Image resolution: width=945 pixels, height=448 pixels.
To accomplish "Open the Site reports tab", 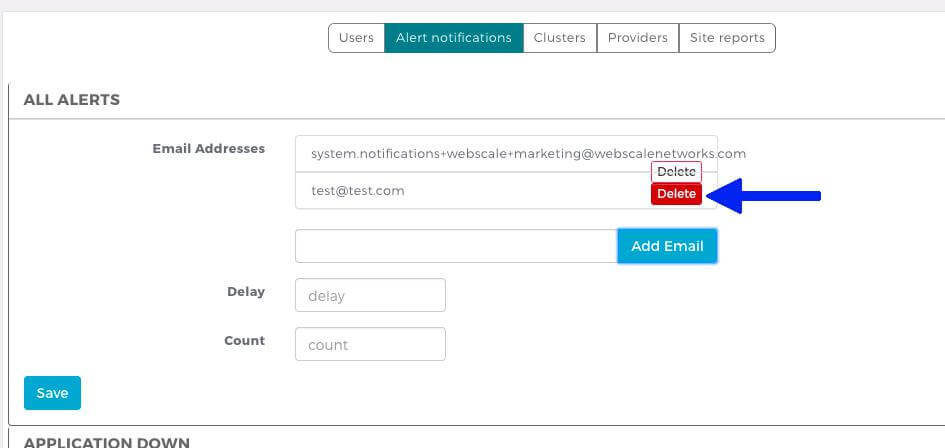I will [727, 38].
